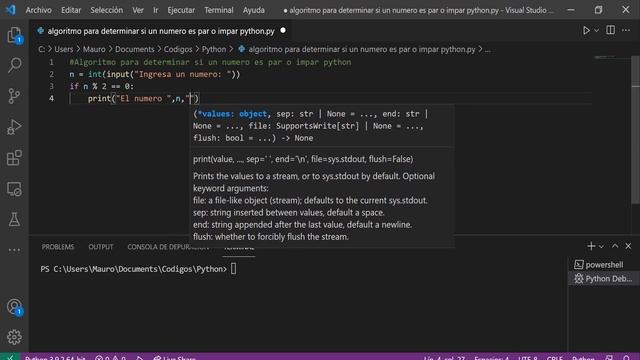640x360 pixels.
Task: Click the Users breadcrumb segment
Action: 64,49
